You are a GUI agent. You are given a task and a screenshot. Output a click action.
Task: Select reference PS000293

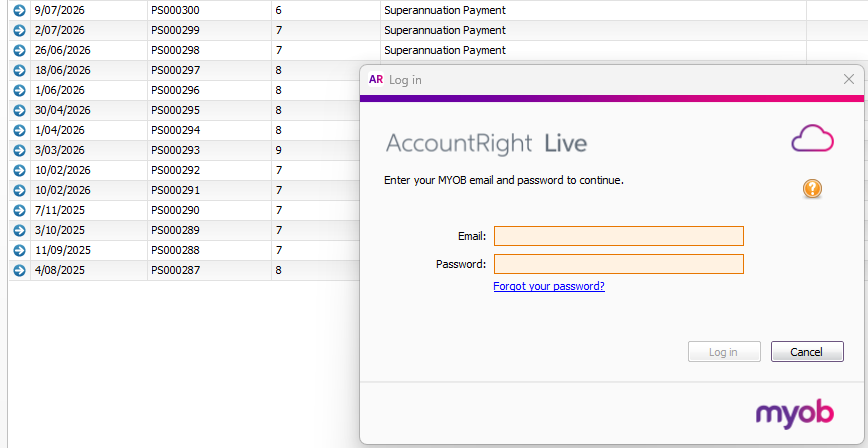[175, 150]
